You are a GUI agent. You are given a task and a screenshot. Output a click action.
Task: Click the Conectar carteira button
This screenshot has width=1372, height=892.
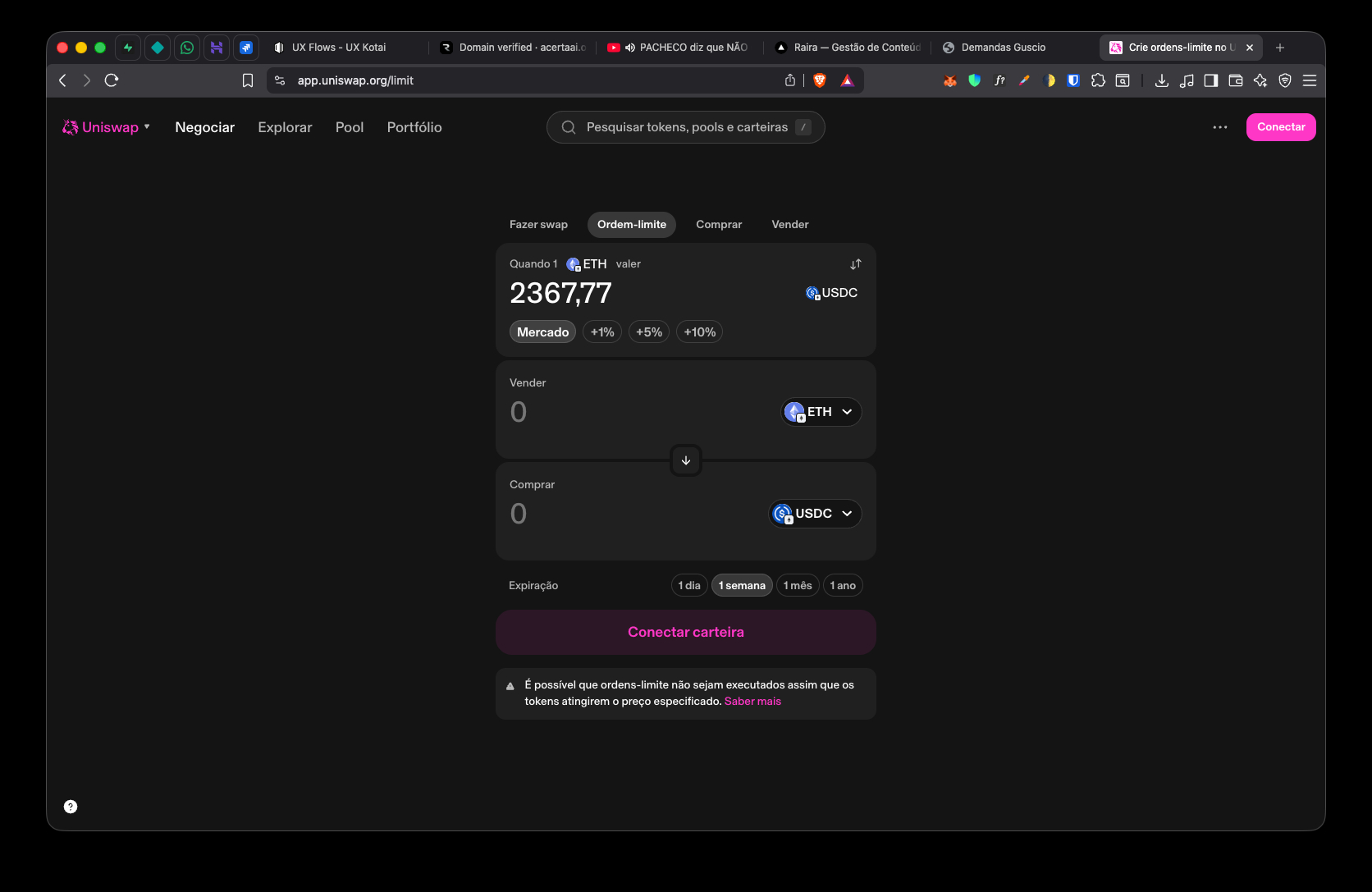[686, 632]
